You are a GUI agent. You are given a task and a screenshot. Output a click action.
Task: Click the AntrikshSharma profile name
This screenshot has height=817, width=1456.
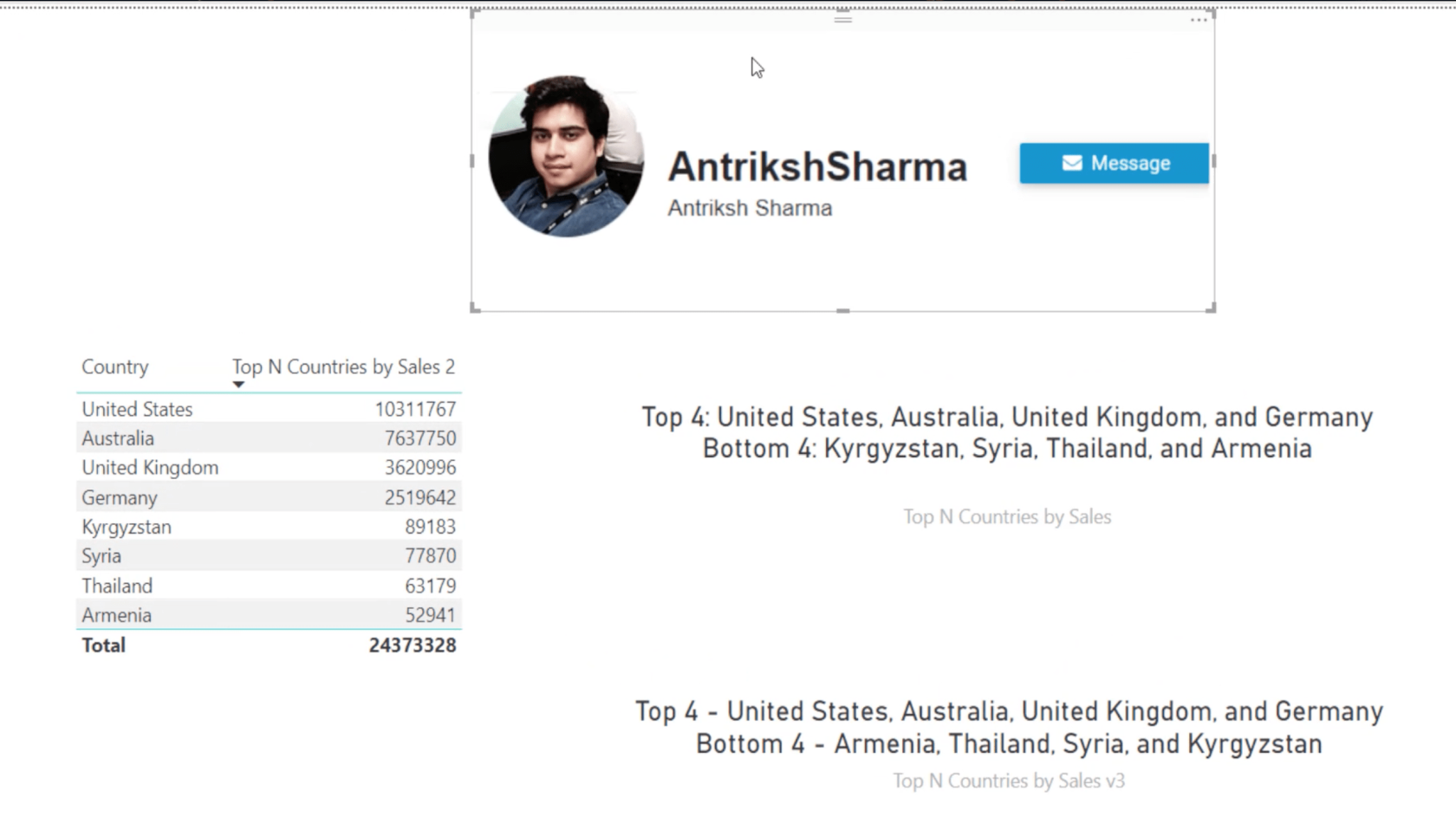click(x=817, y=166)
